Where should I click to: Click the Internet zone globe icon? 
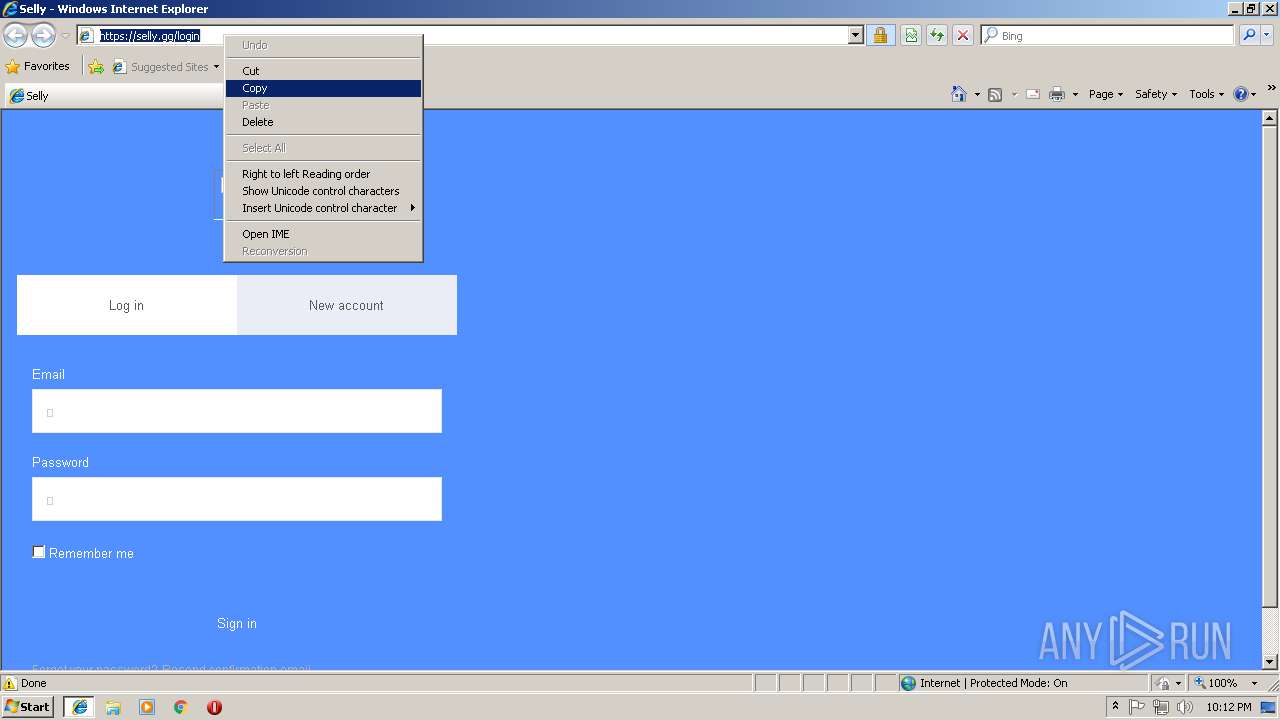pos(908,683)
